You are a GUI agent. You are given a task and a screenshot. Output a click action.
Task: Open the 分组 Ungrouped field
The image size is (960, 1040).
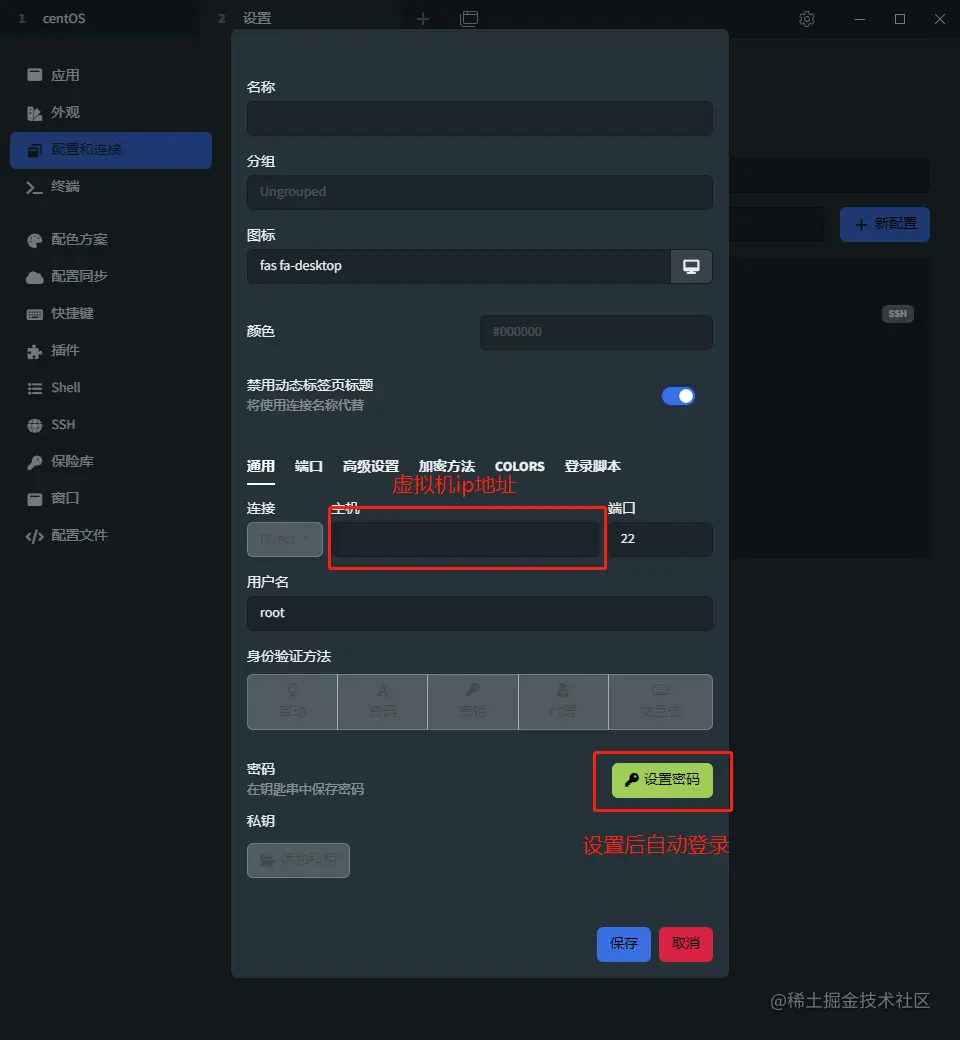tap(480, 192)
